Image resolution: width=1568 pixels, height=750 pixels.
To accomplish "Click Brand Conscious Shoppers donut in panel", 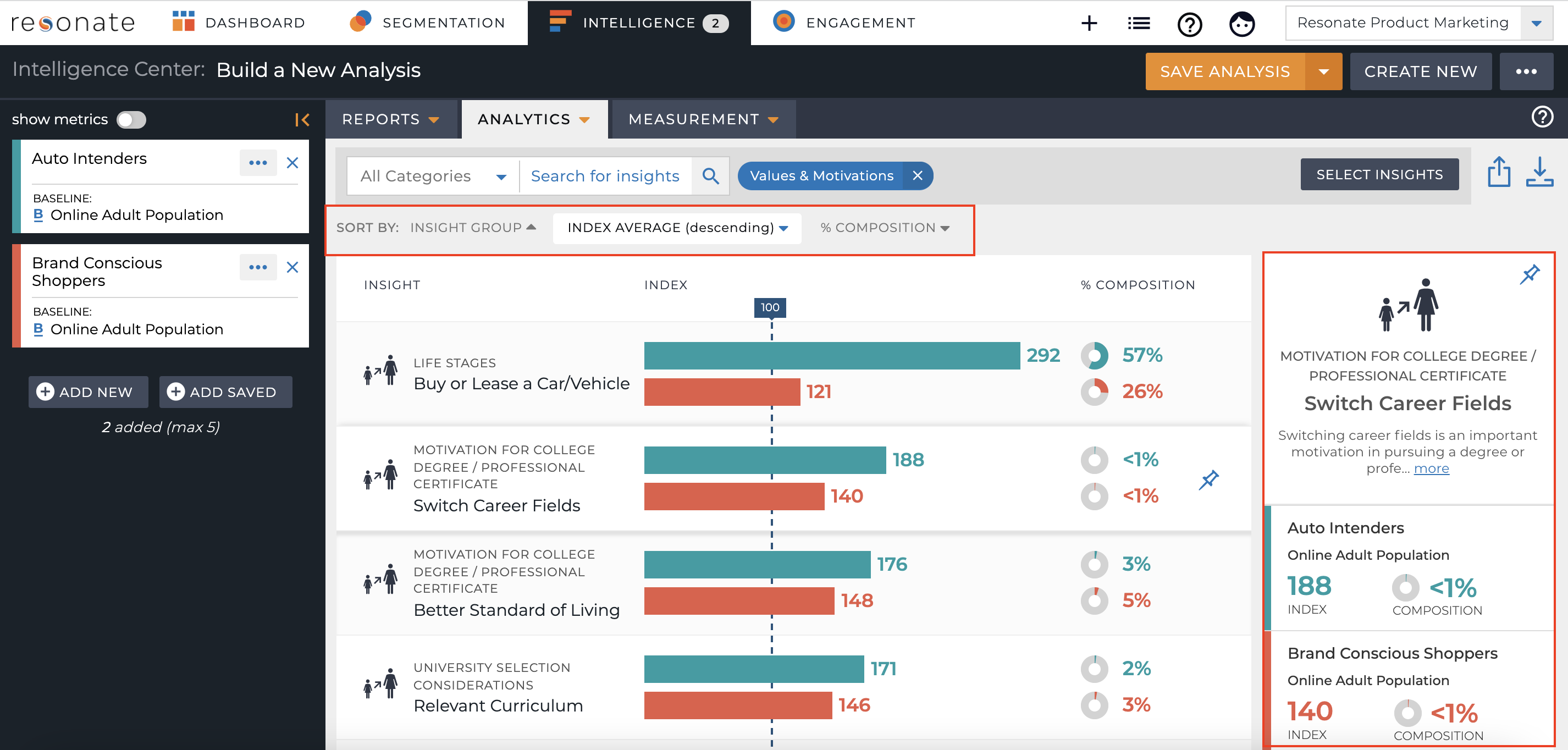I will tap(1407, 714).
